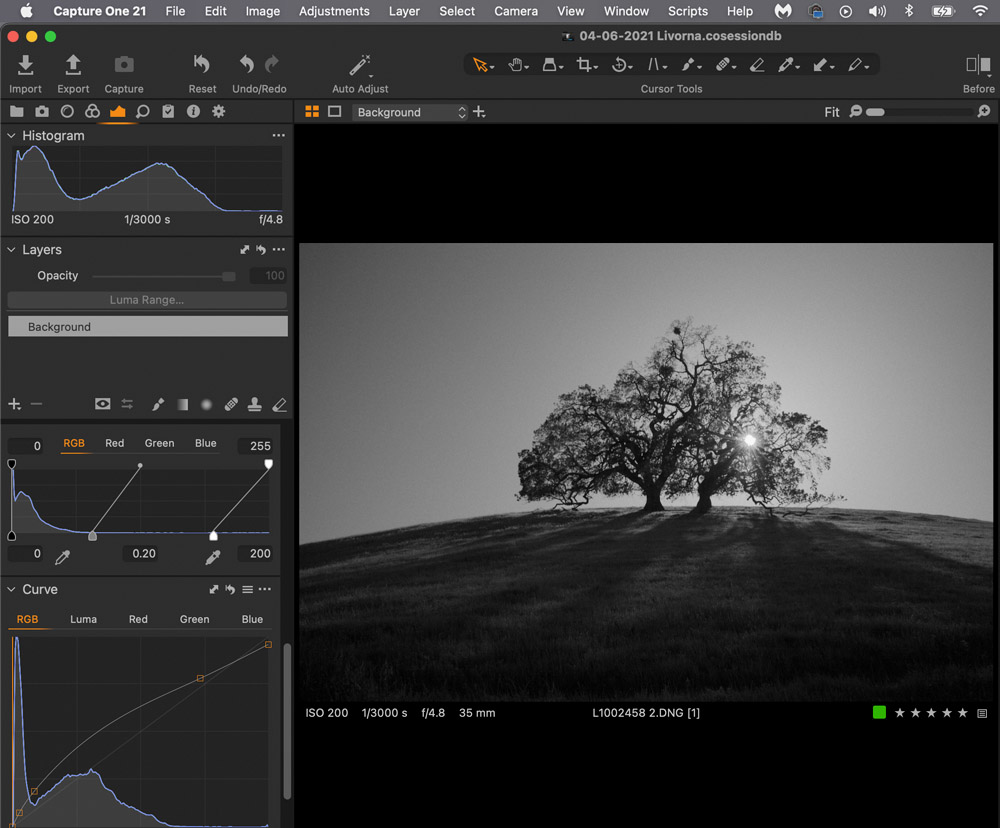The width and height of the screenshot is (1000, 828).
Task: Click the Export icon in the toolbar
Action: [x=73, y=65]
